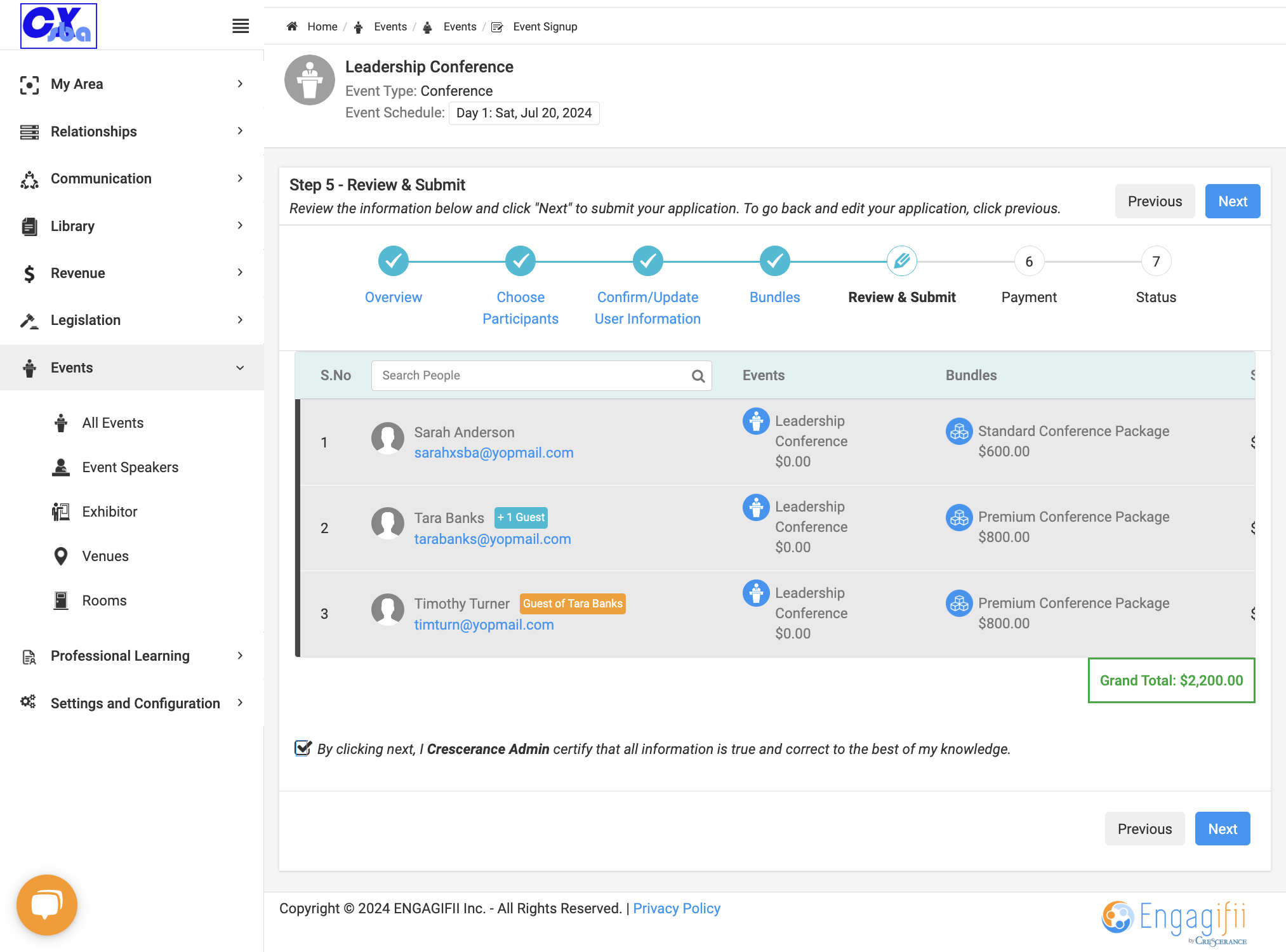Click sarahxsba@yopmail.com email link
This screenshot has width=1286, height=952.
(x=494, y=453)
